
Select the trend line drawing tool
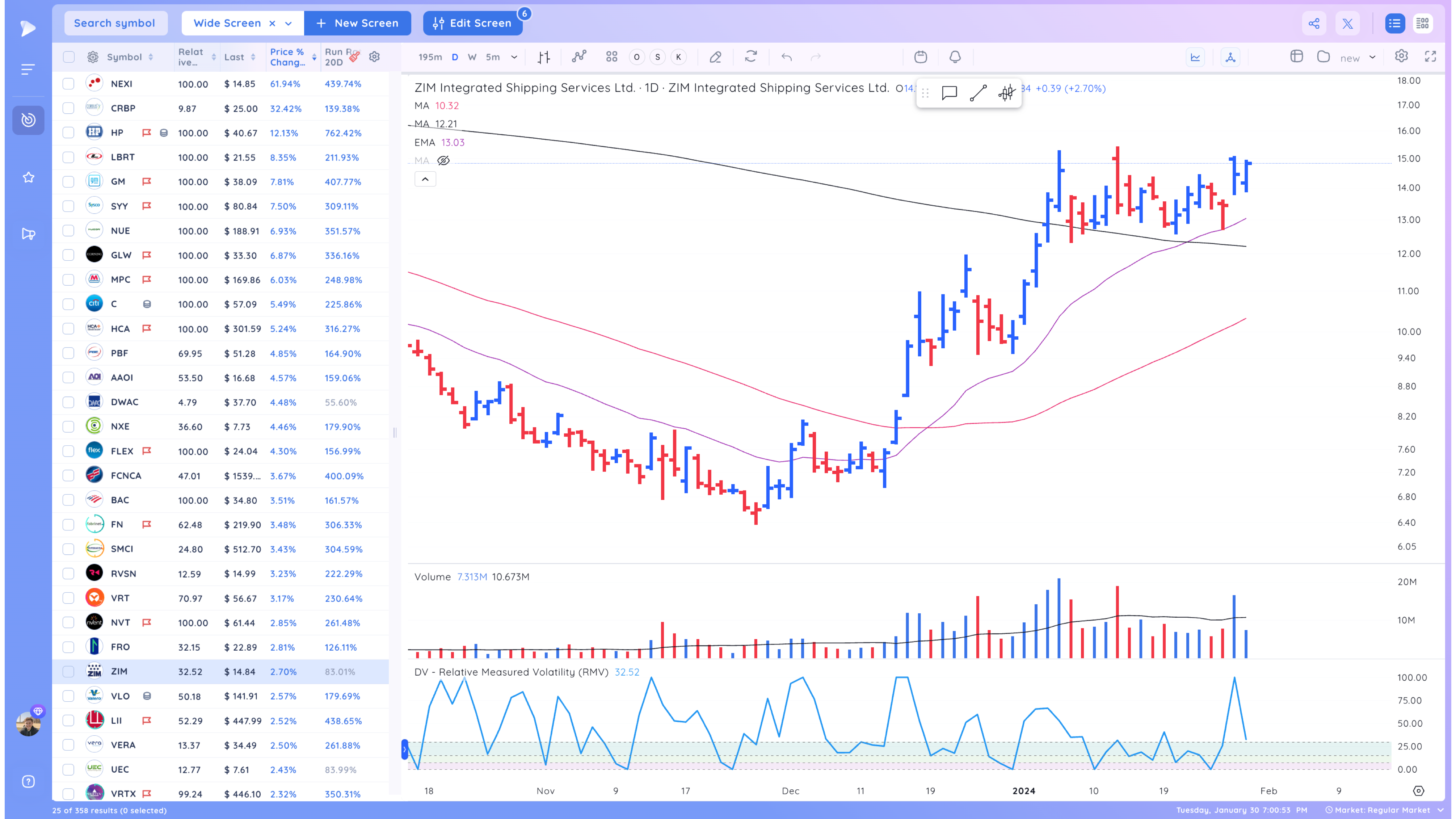(x=978, y=93)
